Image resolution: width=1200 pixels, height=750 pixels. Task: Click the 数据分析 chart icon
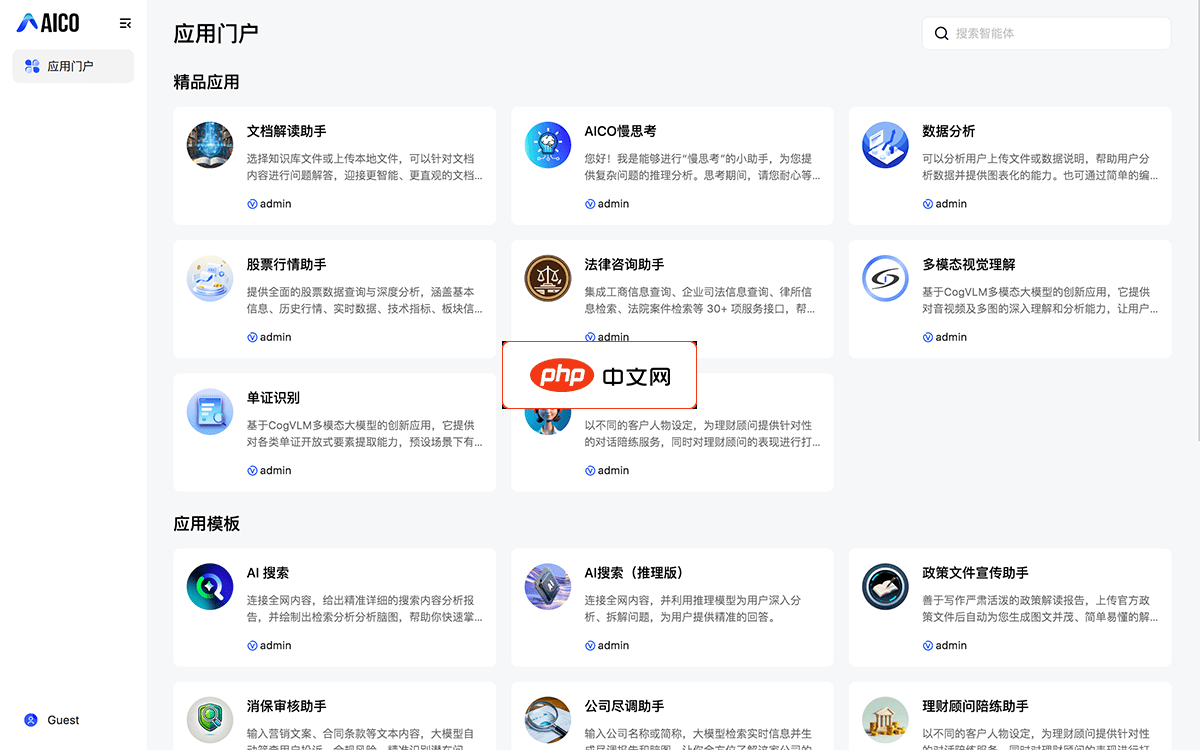coord(885,145)
